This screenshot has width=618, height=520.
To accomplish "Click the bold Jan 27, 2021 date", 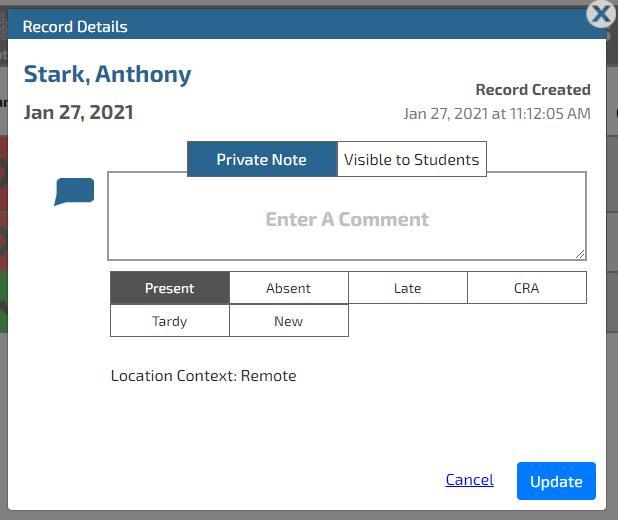I will click(x=78, y=112).
